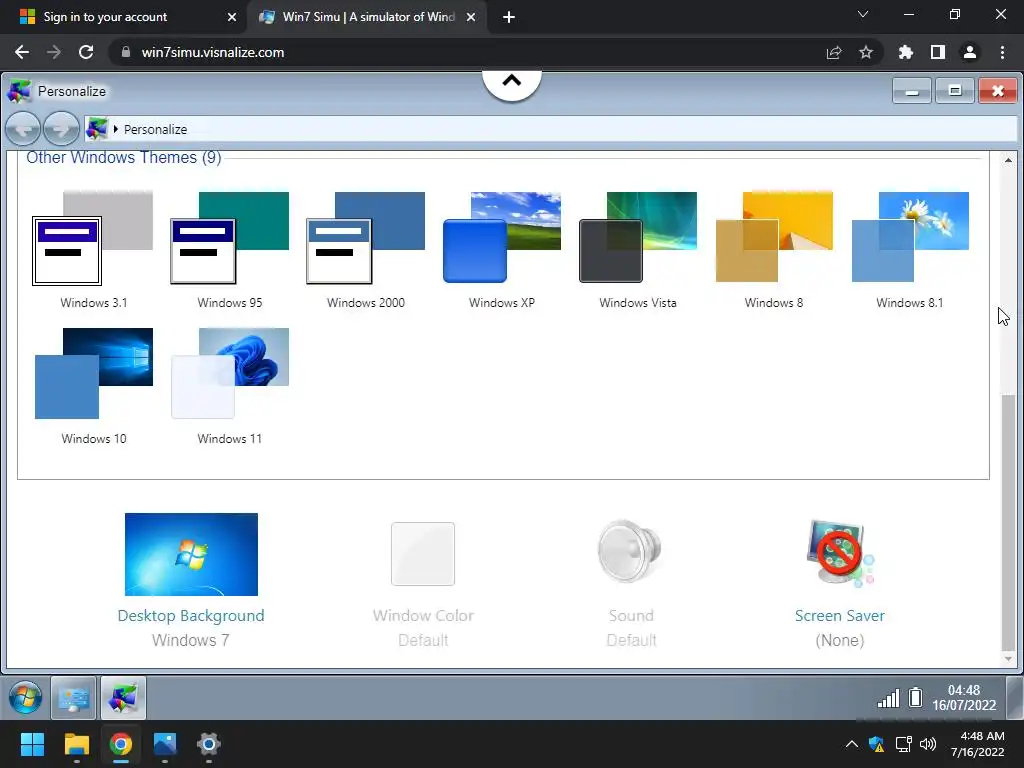Open the Window Color swatch

423,554
